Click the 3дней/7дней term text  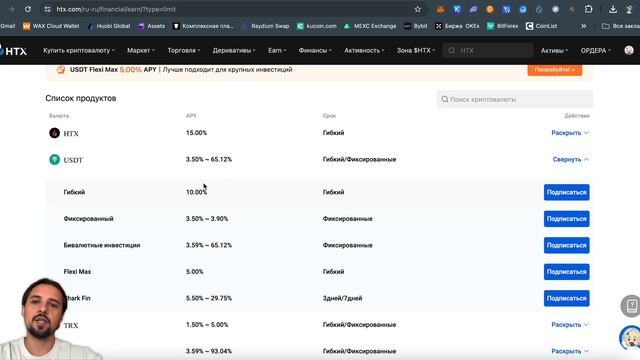342,298
